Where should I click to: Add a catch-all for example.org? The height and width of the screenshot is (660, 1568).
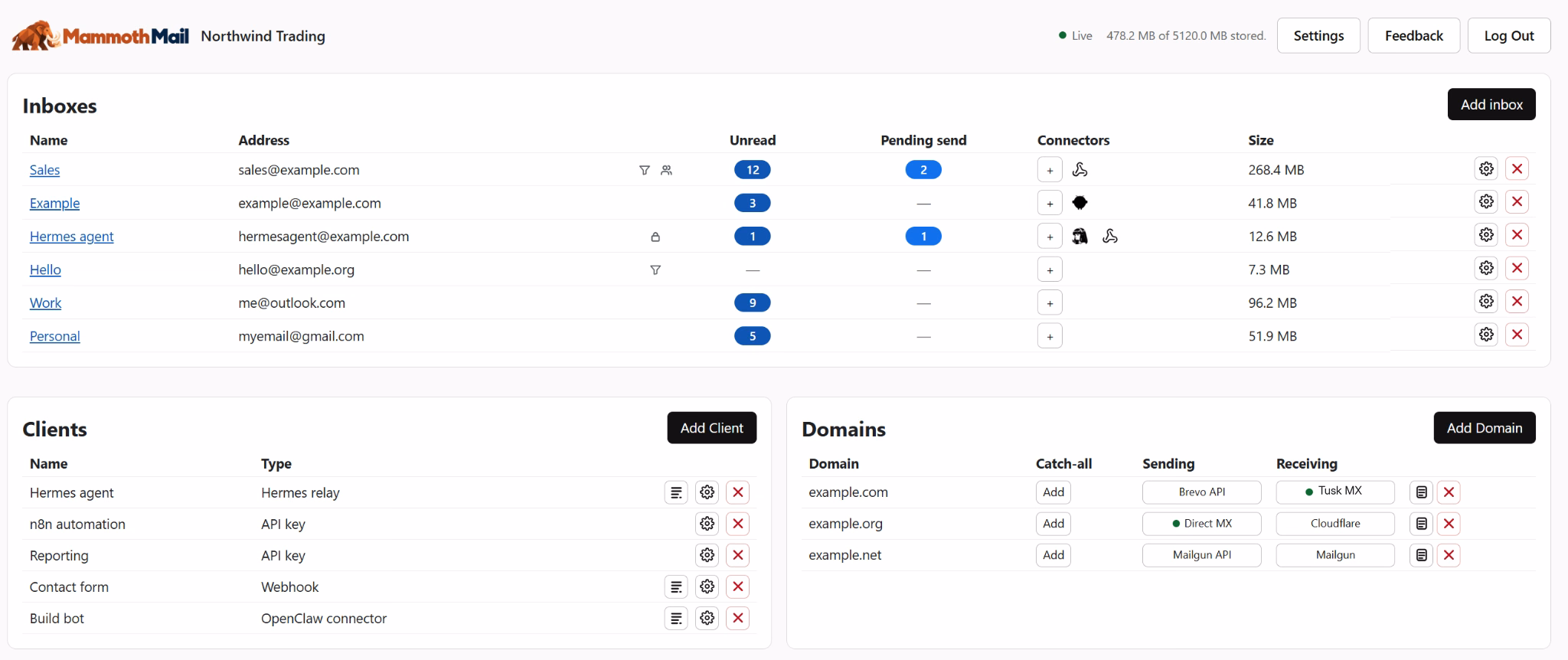(1053, 524)
